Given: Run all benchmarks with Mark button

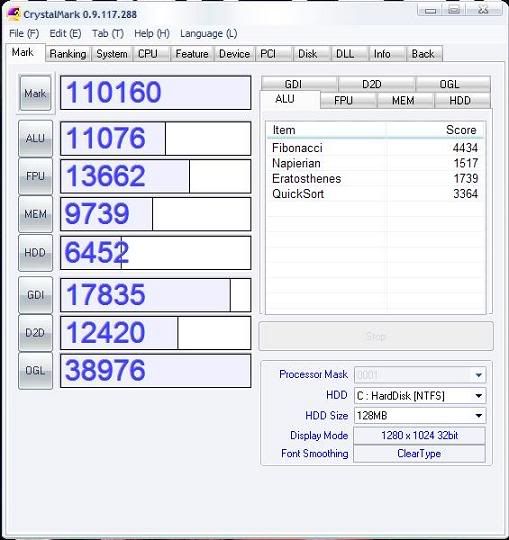Looking at the screenshot, I should point(35,93).
